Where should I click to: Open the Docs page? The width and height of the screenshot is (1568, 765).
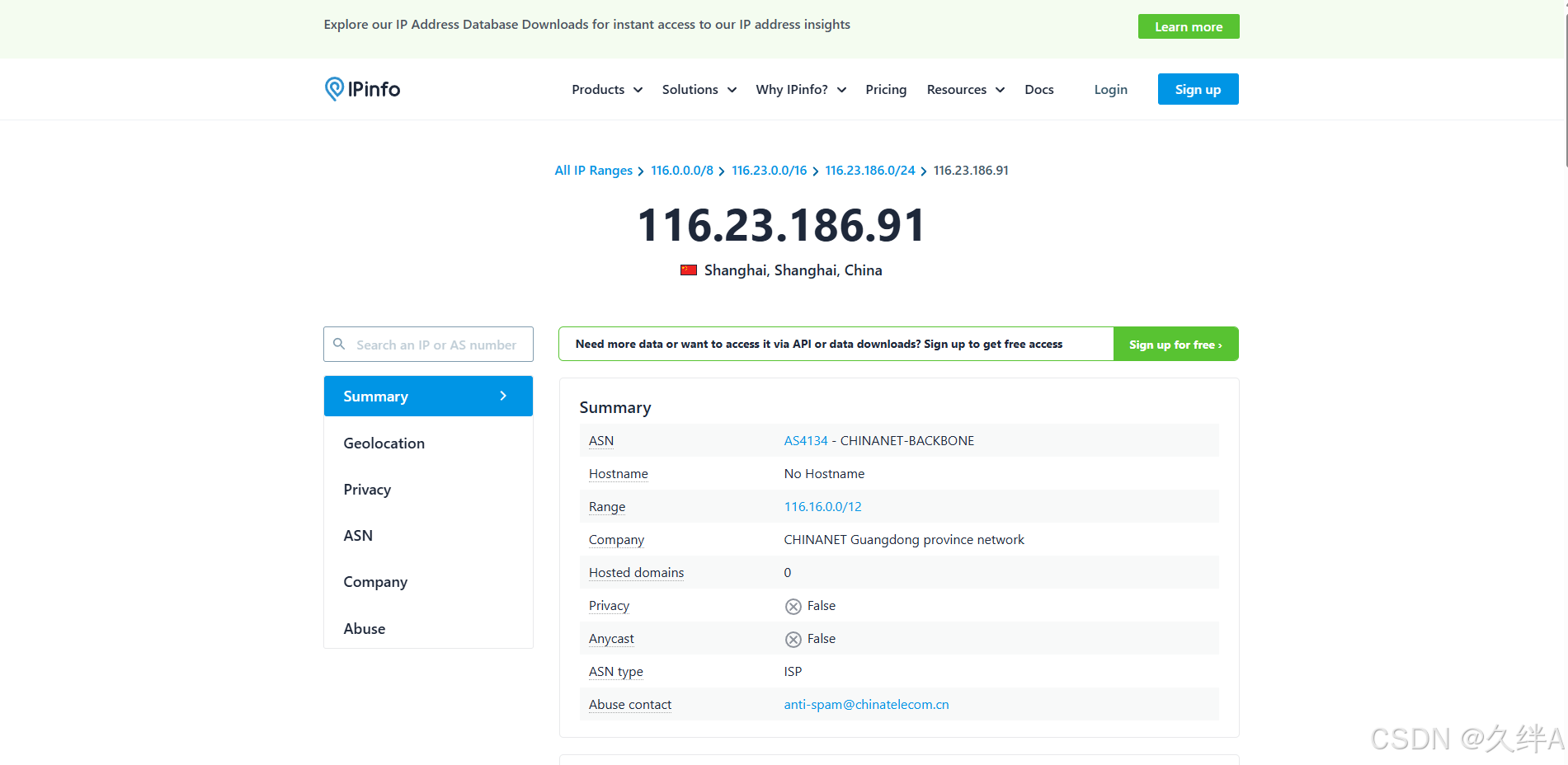tap(1039, 89)
